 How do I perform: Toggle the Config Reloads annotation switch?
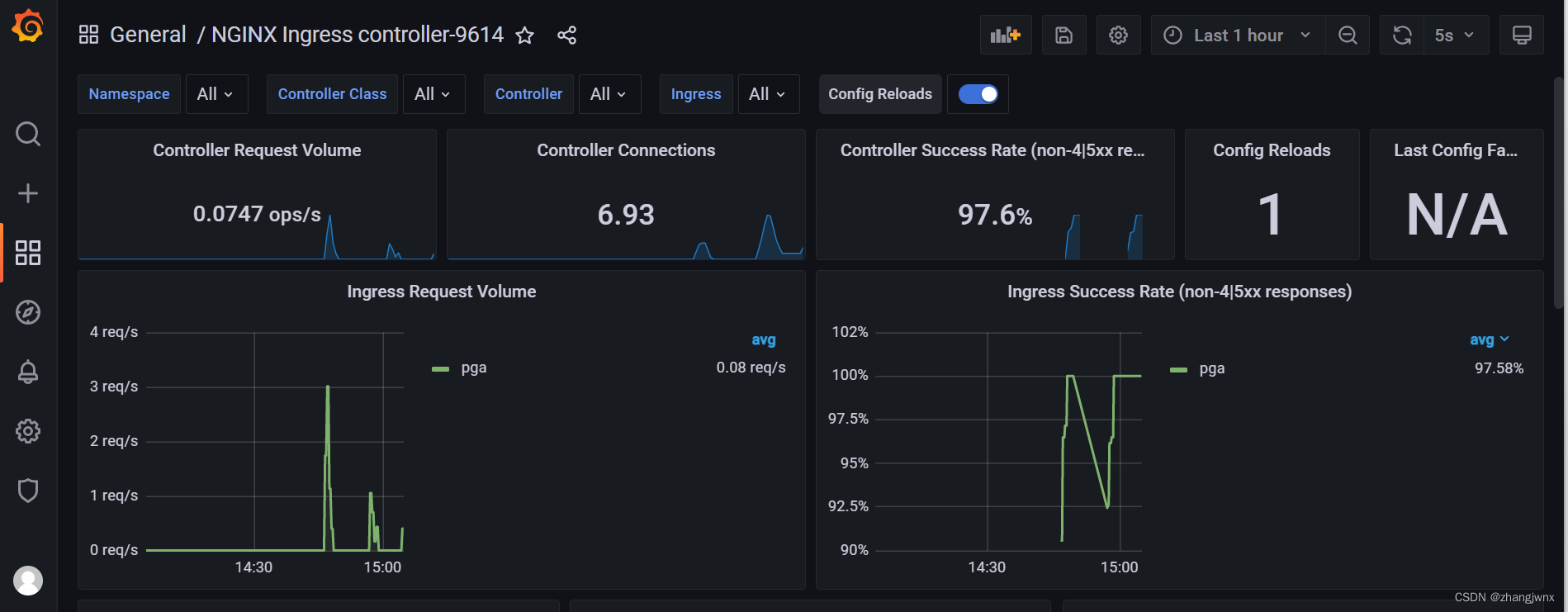(x=978, y=94)
